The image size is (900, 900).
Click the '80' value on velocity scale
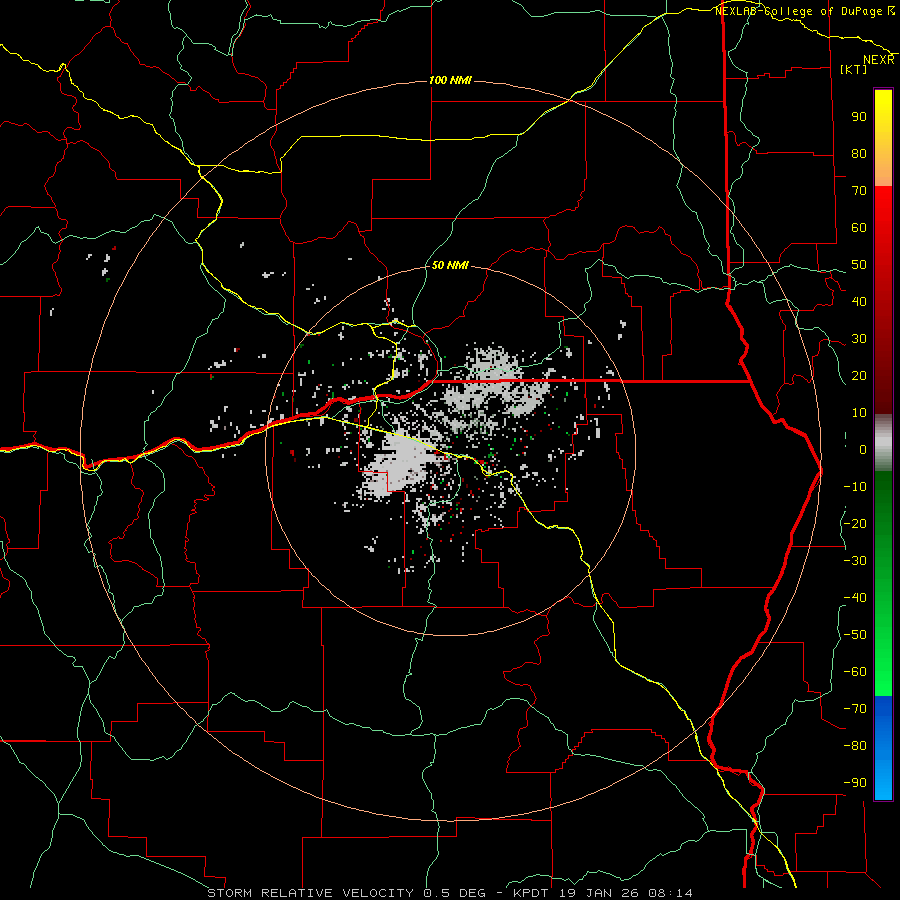coord(859,154)
